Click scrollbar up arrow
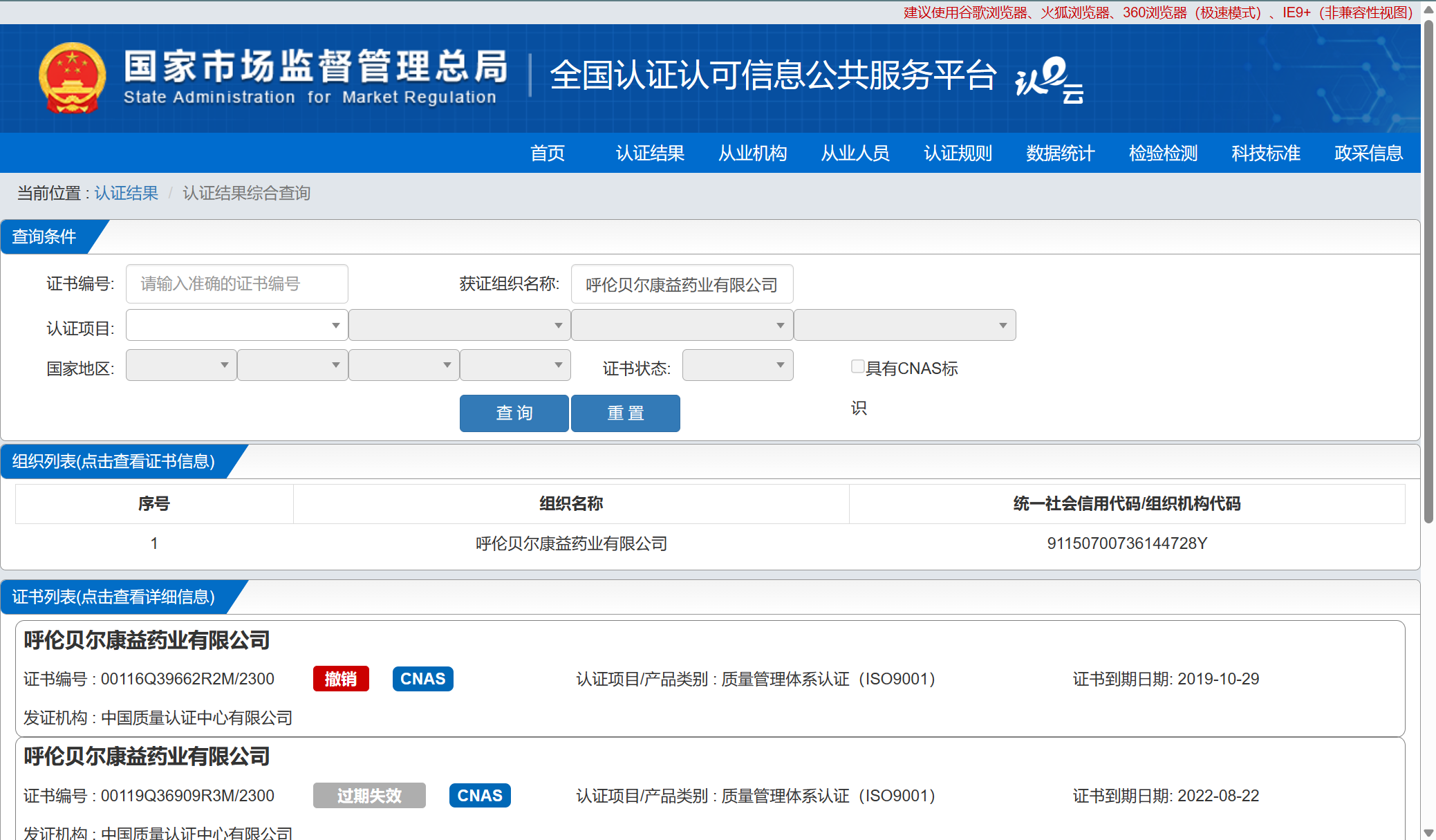 pos(1428,10)
